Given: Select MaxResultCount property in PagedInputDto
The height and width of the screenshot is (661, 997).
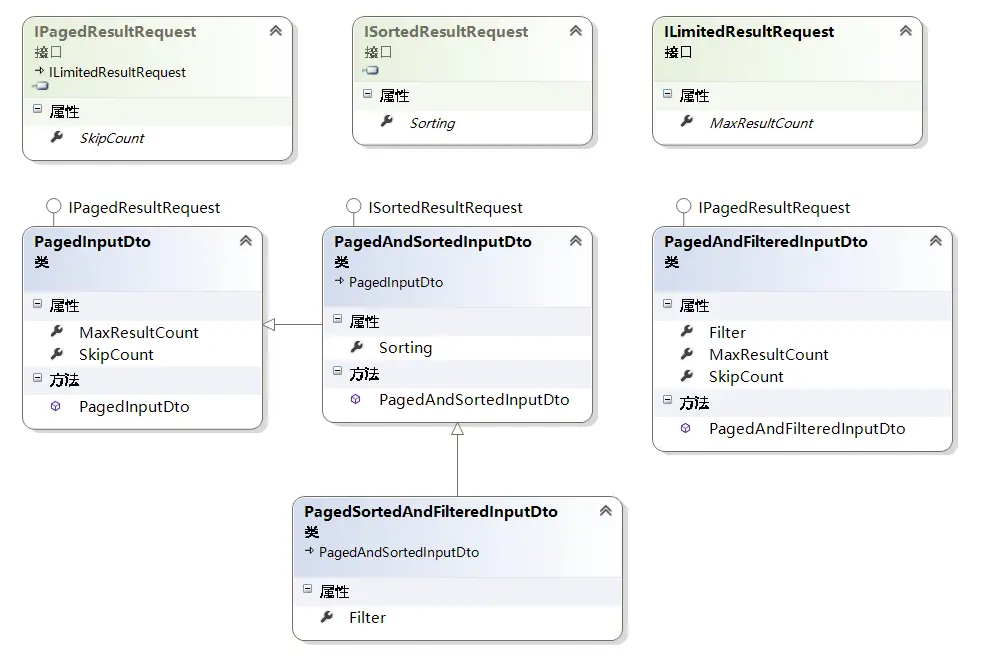Looking at the screenshot, I should pos(138,332).
